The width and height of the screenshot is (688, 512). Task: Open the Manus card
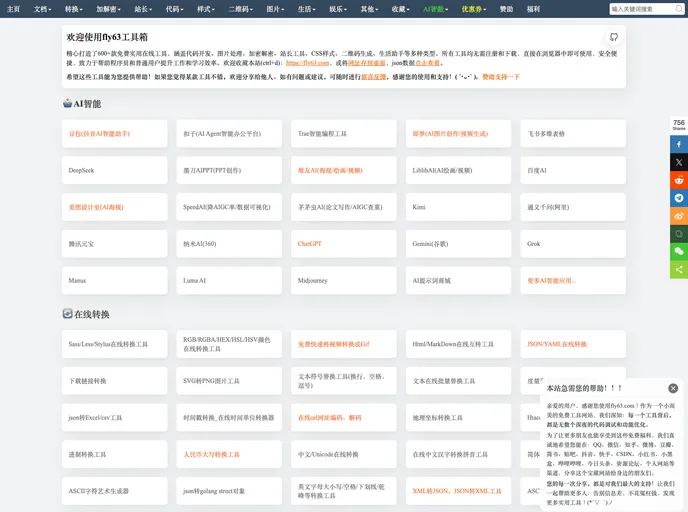coord(115,280)
